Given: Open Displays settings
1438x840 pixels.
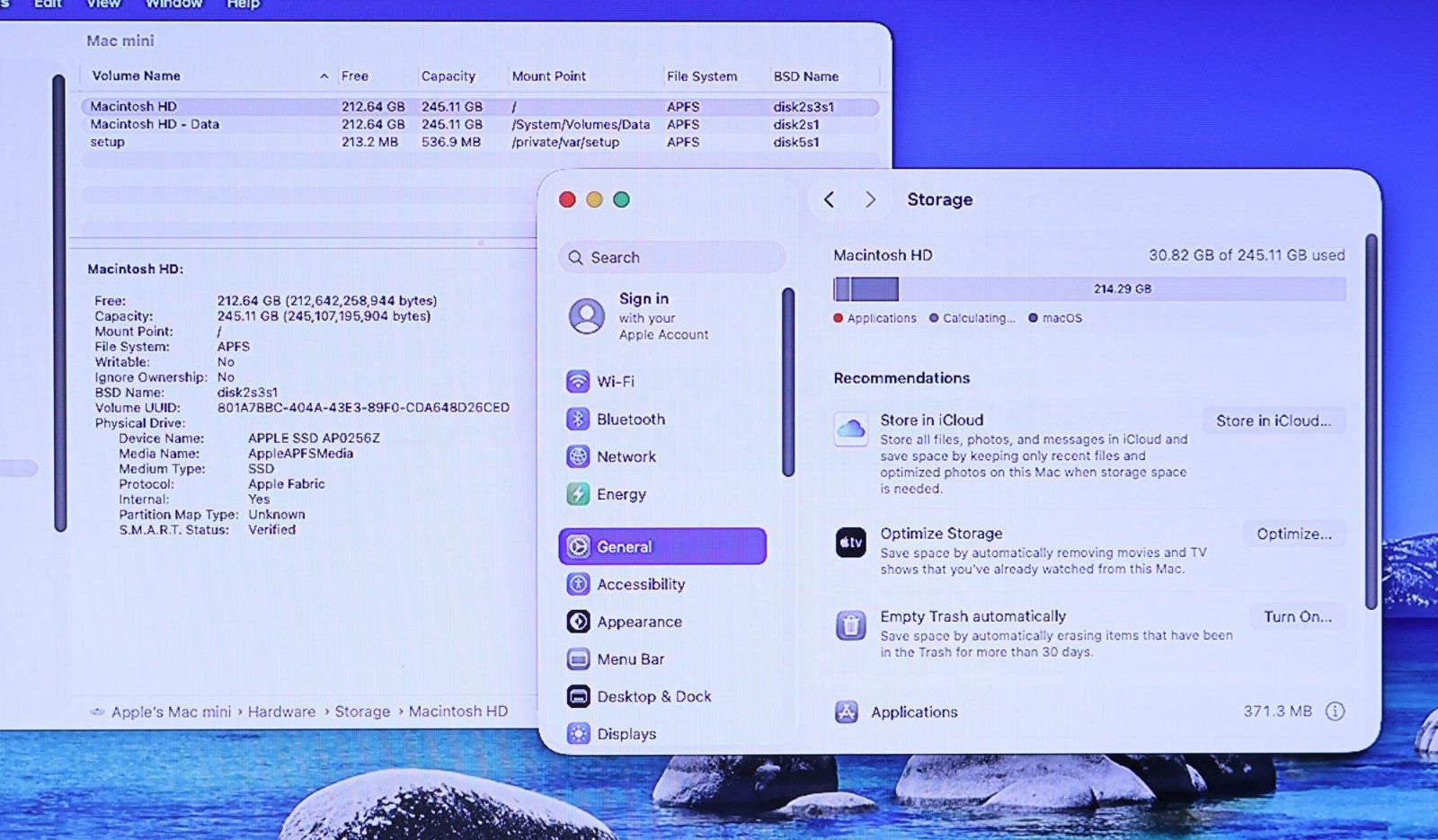Looking at the screenshot, I should tap(626, 734).
